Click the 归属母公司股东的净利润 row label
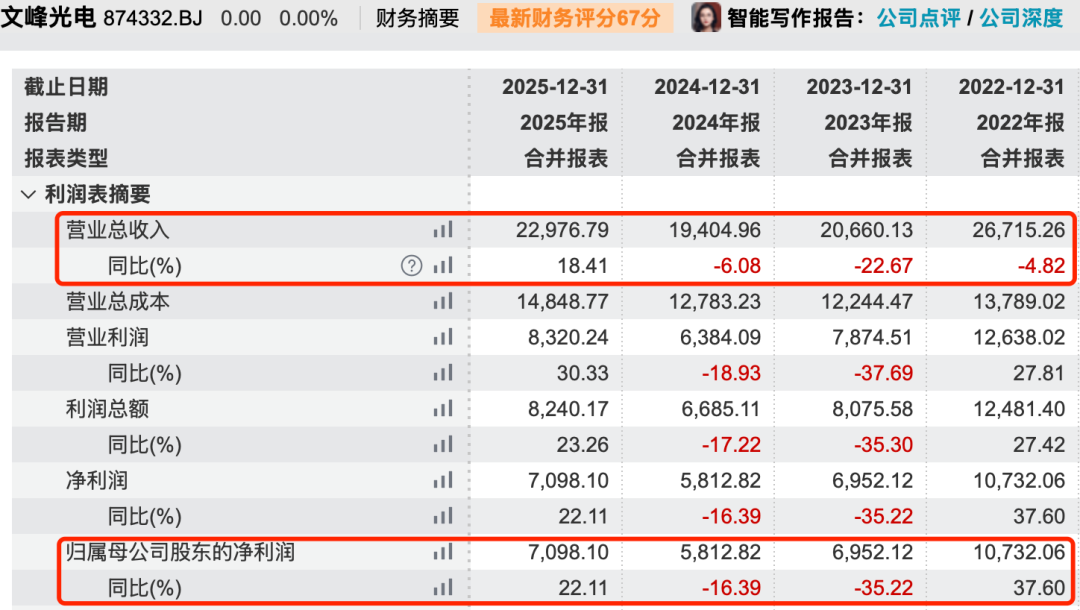1080x610 pixels. click(x=180, y=552)
